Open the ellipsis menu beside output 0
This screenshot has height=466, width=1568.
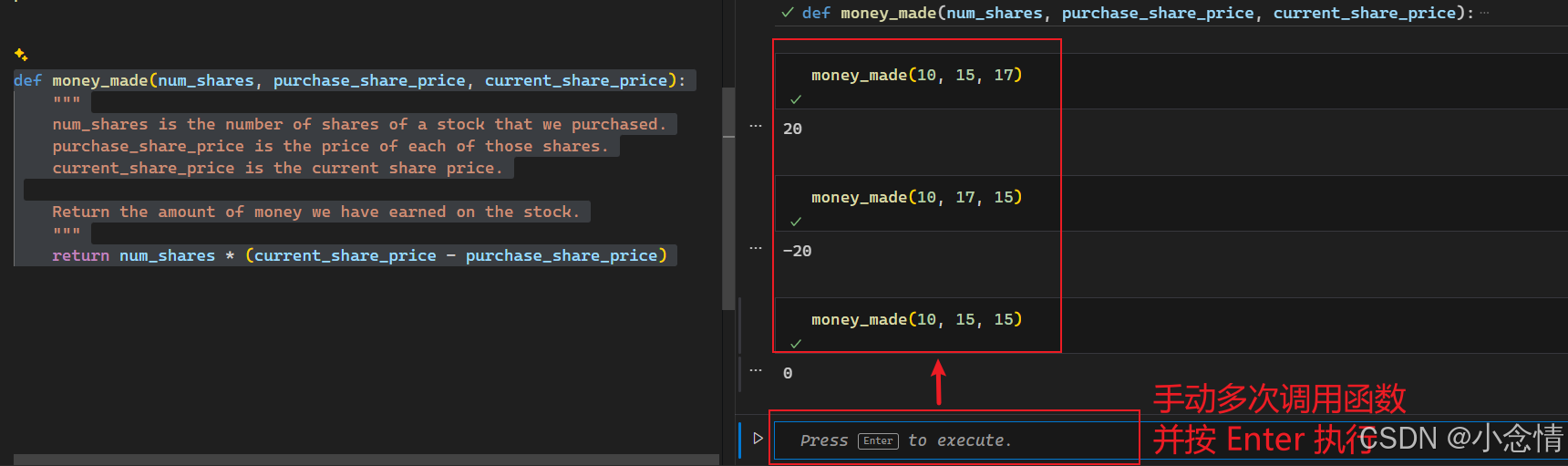756,370
